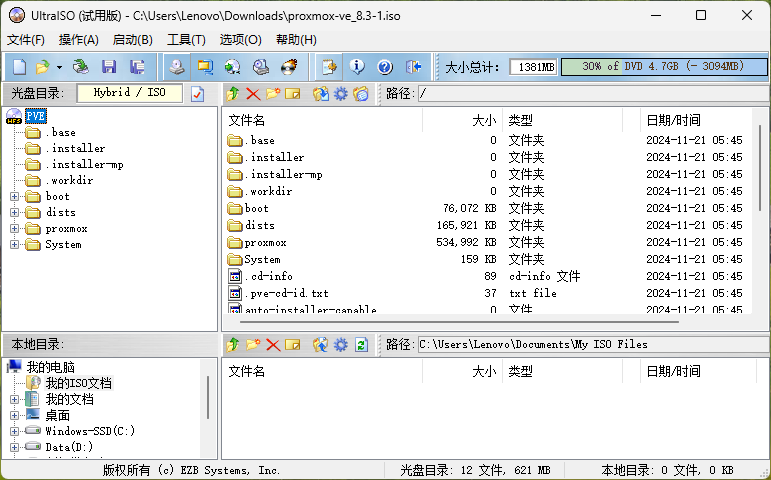
Task: Click the Save As multi-floppy icon
Action: point(137,66)
